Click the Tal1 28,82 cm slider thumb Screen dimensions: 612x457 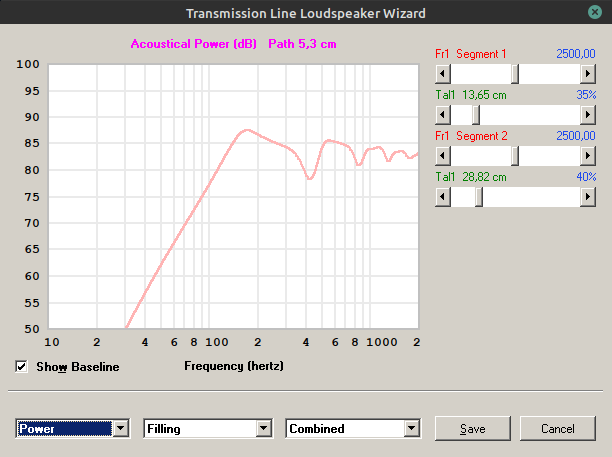coord(479,197)
